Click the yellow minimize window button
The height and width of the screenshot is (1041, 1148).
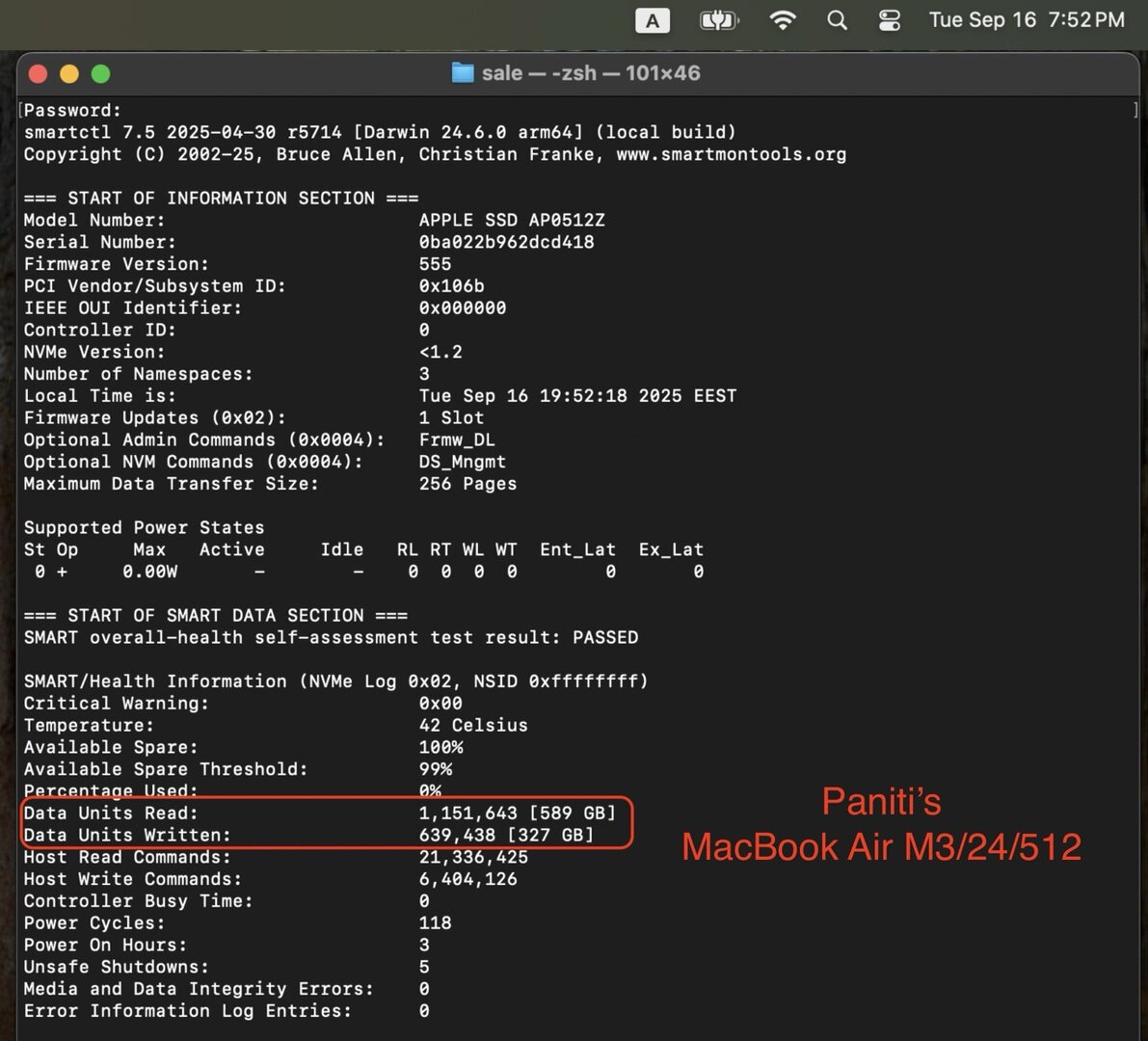click(x=69, y=74)
